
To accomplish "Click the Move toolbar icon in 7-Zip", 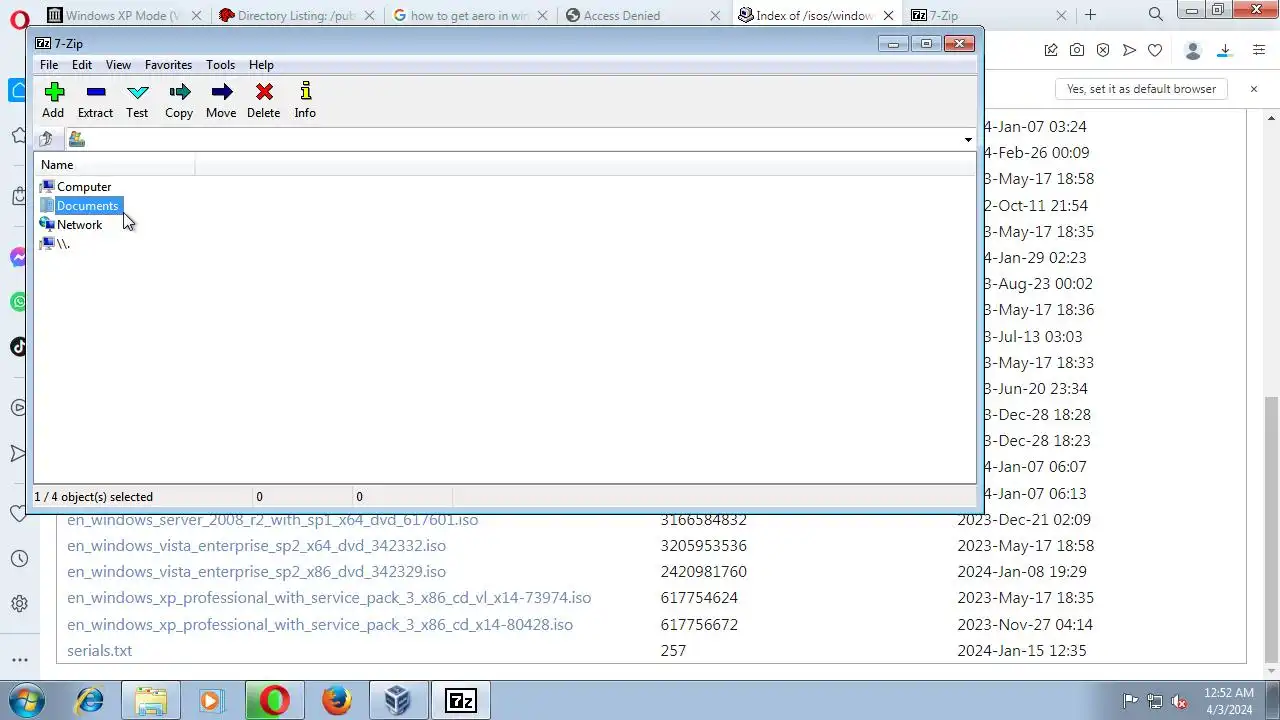I will pos(221,100).
